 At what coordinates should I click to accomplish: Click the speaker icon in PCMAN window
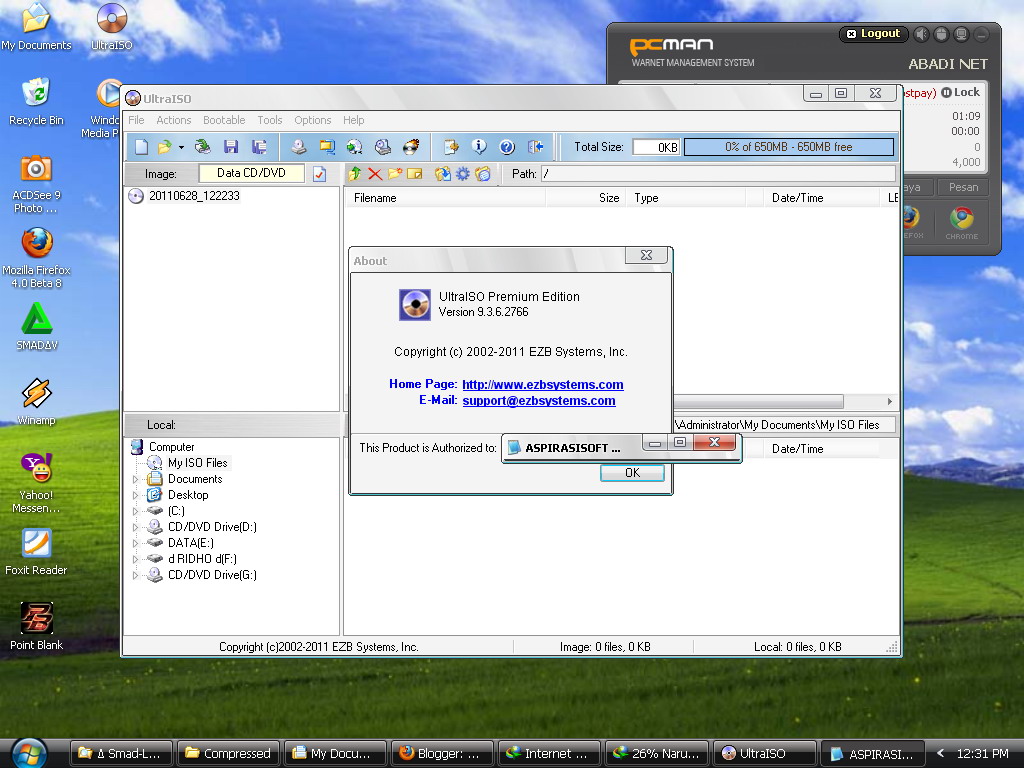921,34
